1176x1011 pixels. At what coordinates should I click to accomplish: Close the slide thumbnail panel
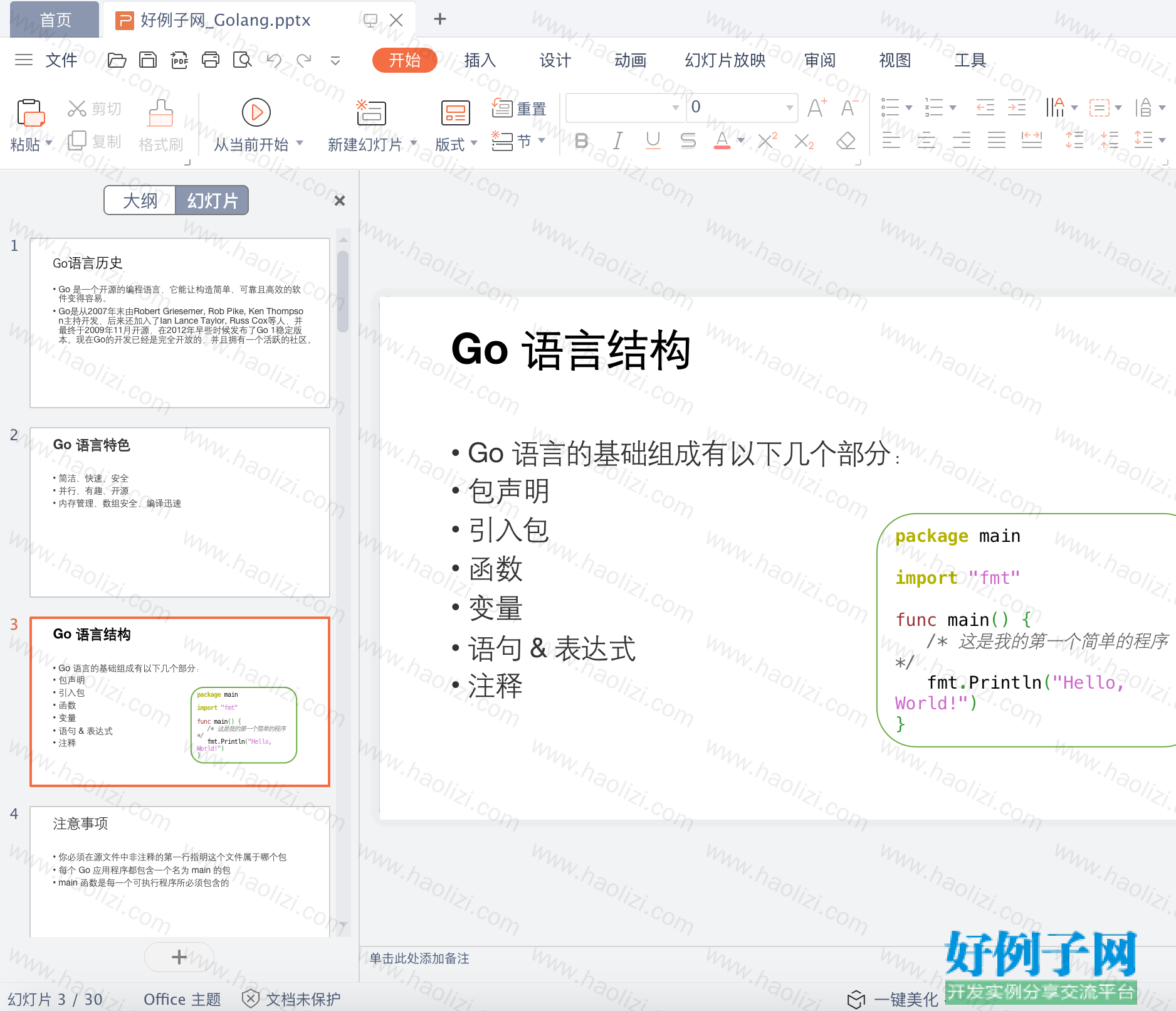[340, 201]
